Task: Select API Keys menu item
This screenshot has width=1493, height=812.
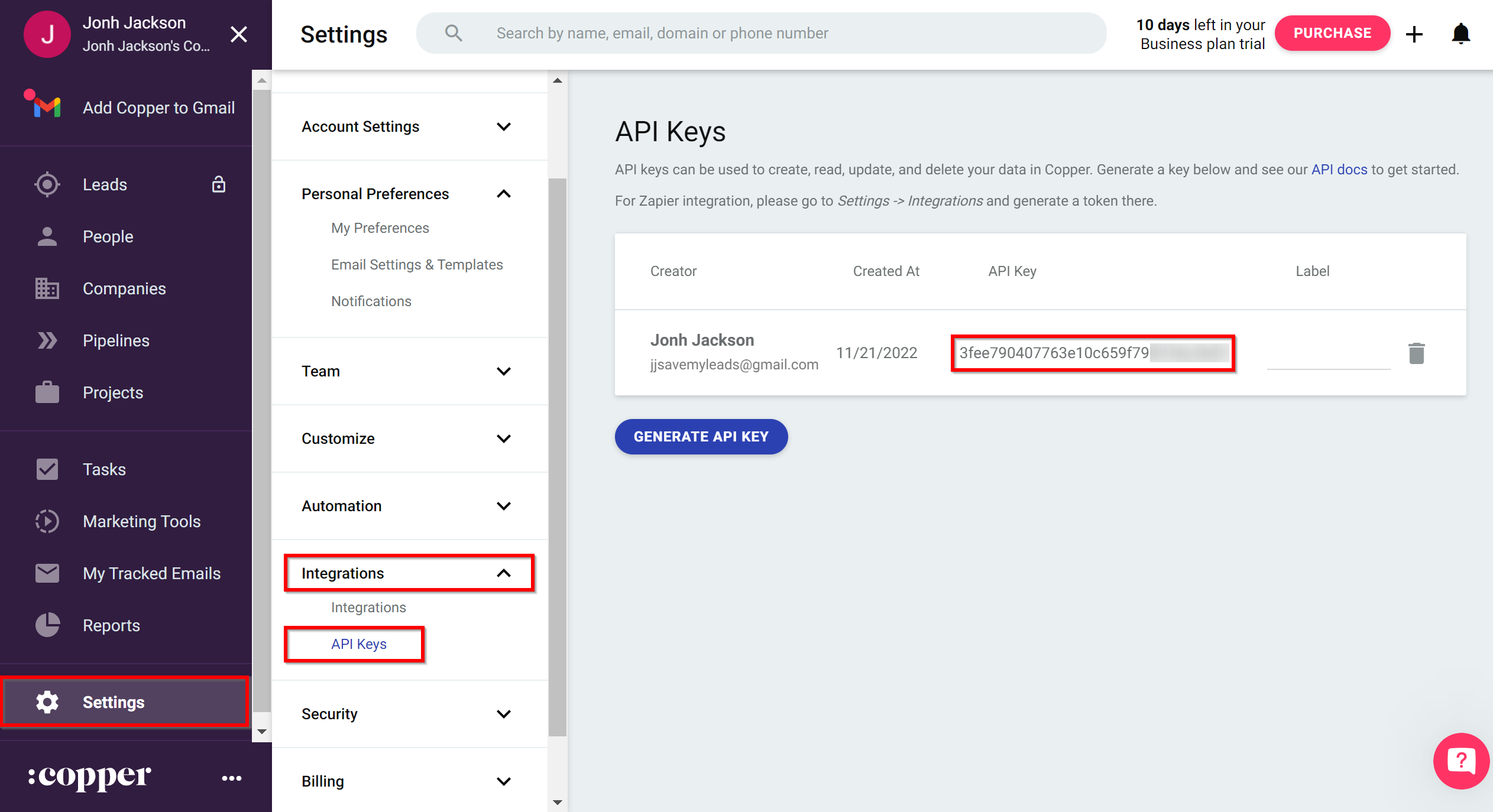Action: pyautogui.click(x=359, y=644)
